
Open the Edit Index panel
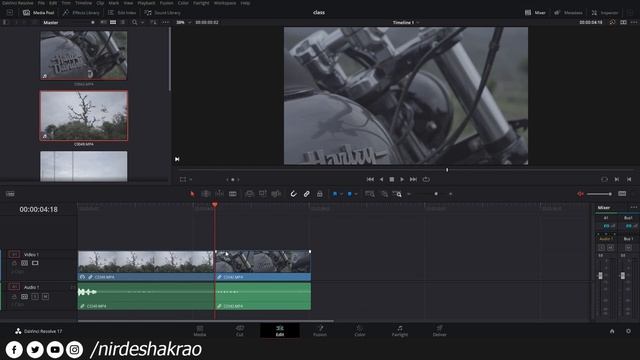[x=122, y=13]
